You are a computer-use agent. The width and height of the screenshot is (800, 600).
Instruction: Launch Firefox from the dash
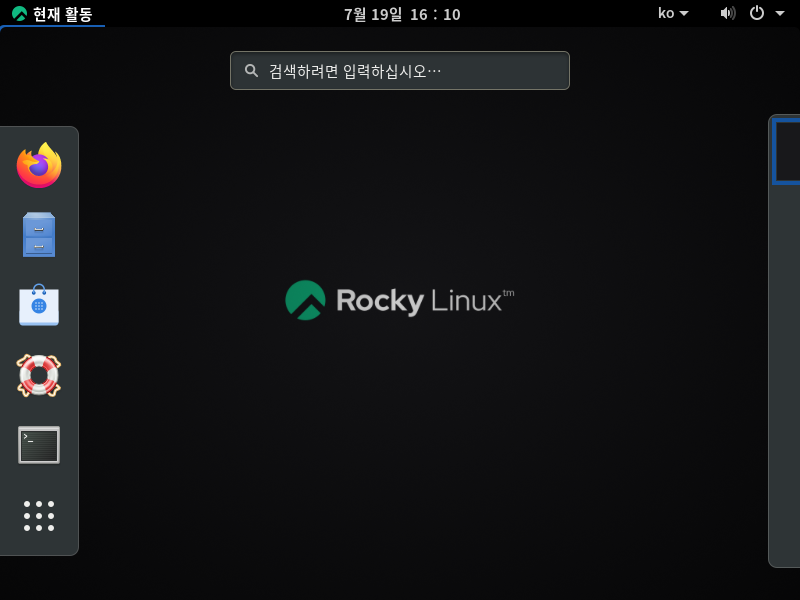point(39,165)
